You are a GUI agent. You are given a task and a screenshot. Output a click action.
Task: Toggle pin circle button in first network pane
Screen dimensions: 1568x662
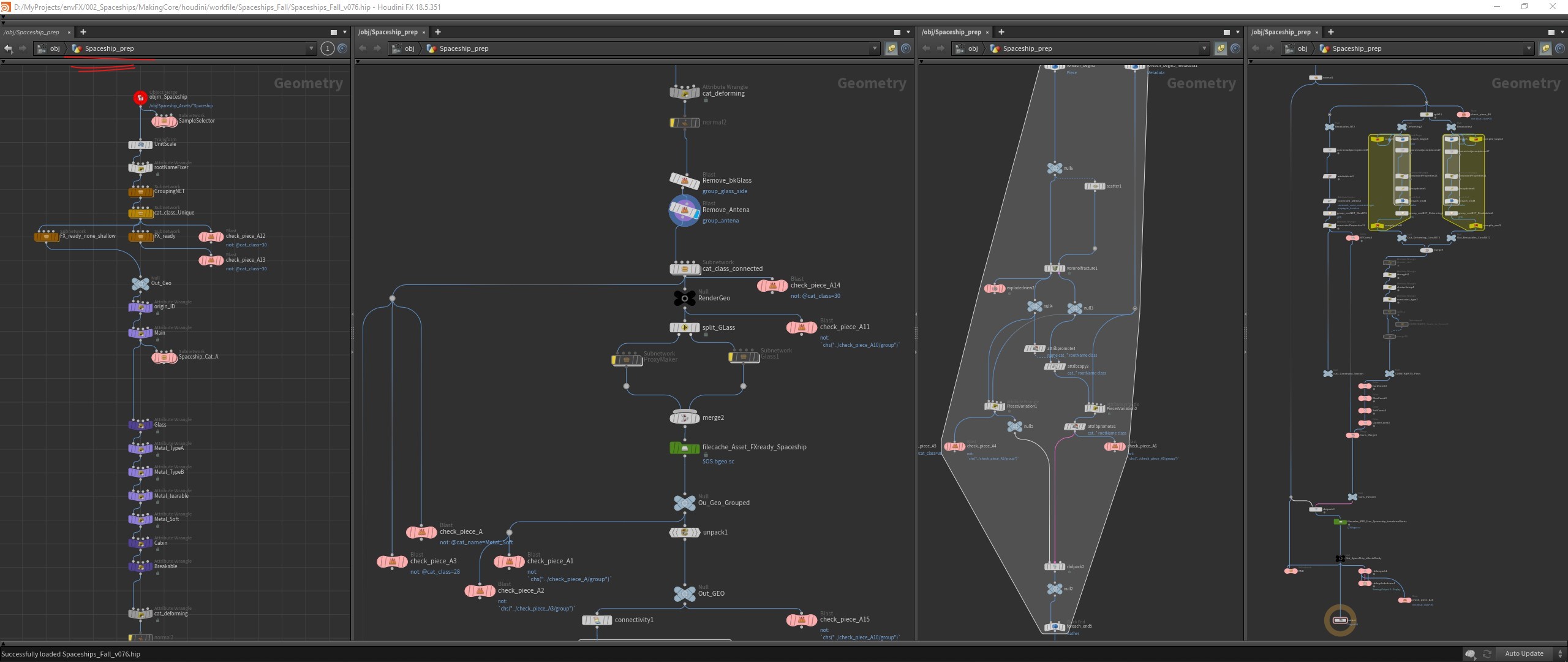342,48
